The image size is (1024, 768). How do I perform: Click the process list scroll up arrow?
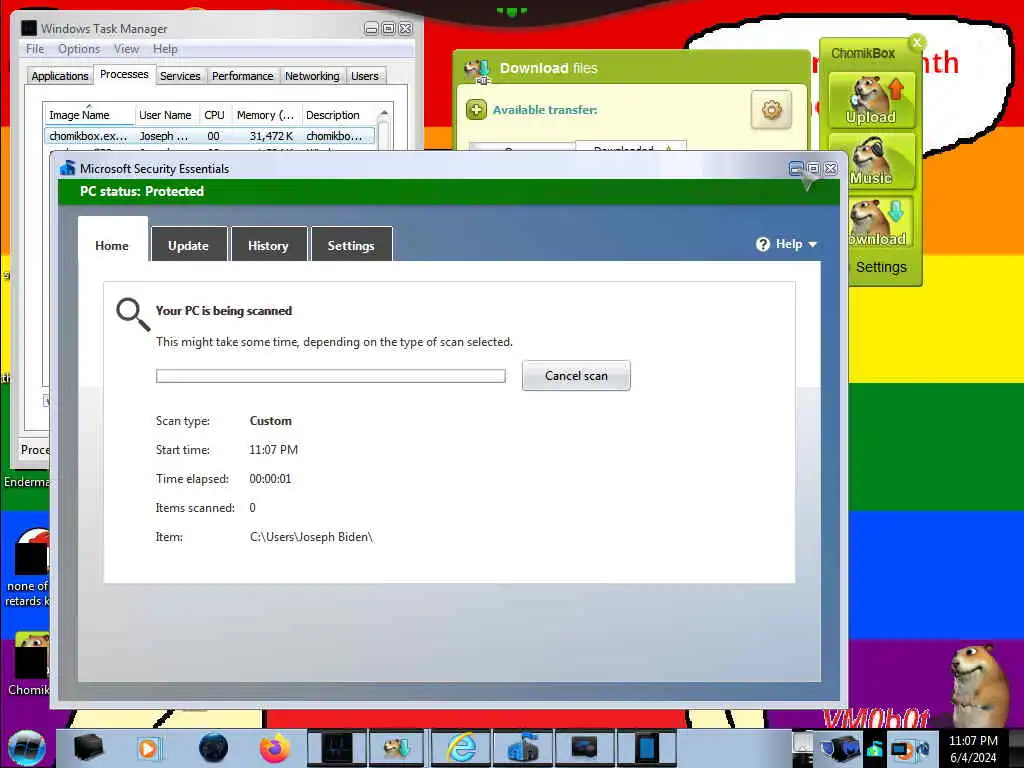click(x=384, y=114)
